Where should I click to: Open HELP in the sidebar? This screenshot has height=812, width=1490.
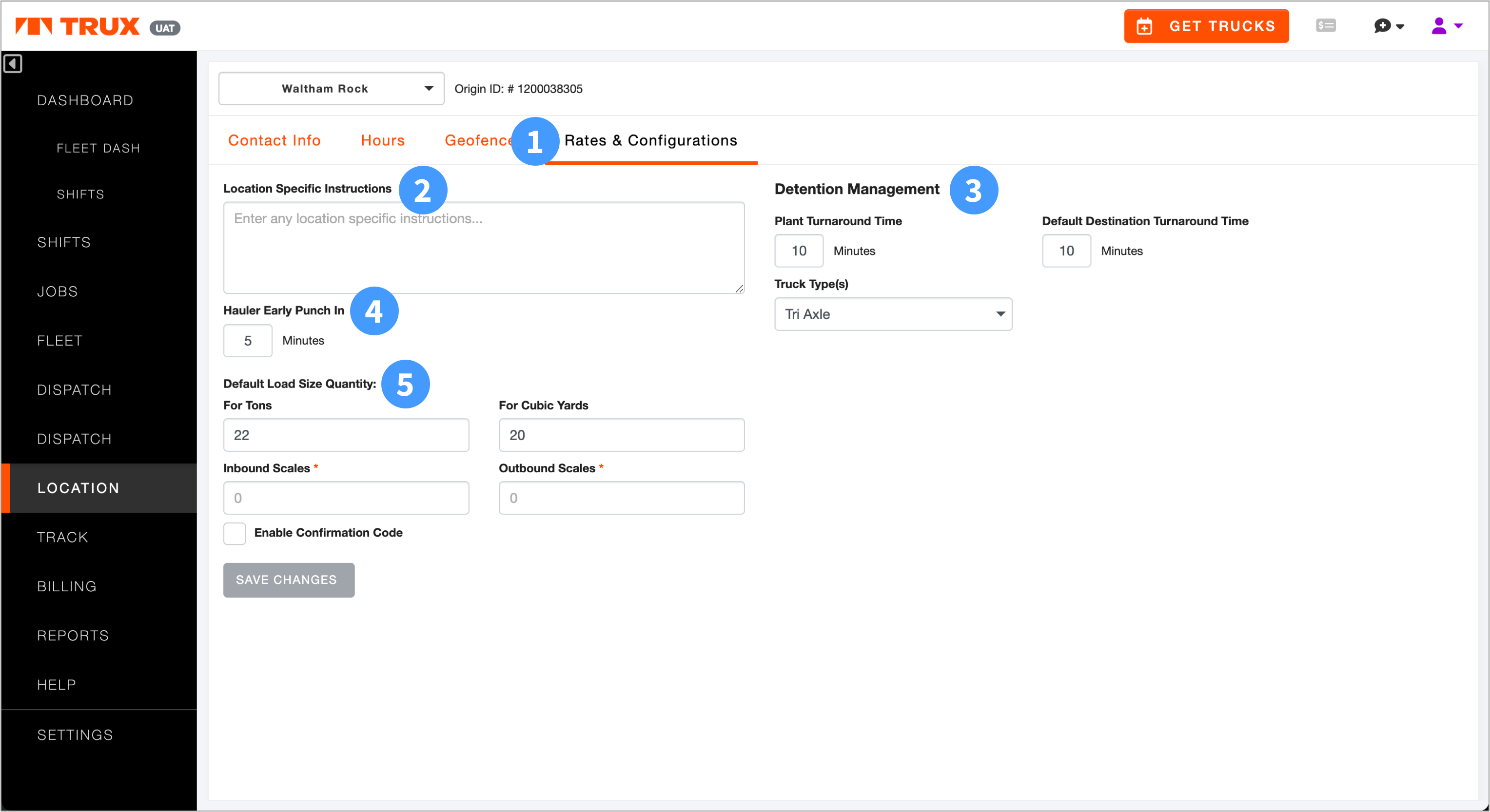pos(56,685)
